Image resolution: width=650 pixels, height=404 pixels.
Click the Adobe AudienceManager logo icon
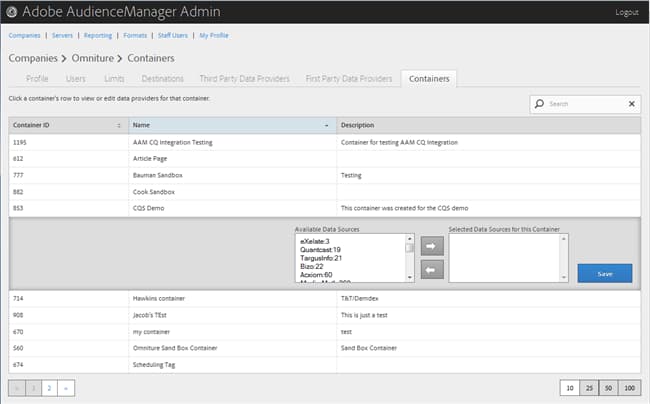click(12, 12)
